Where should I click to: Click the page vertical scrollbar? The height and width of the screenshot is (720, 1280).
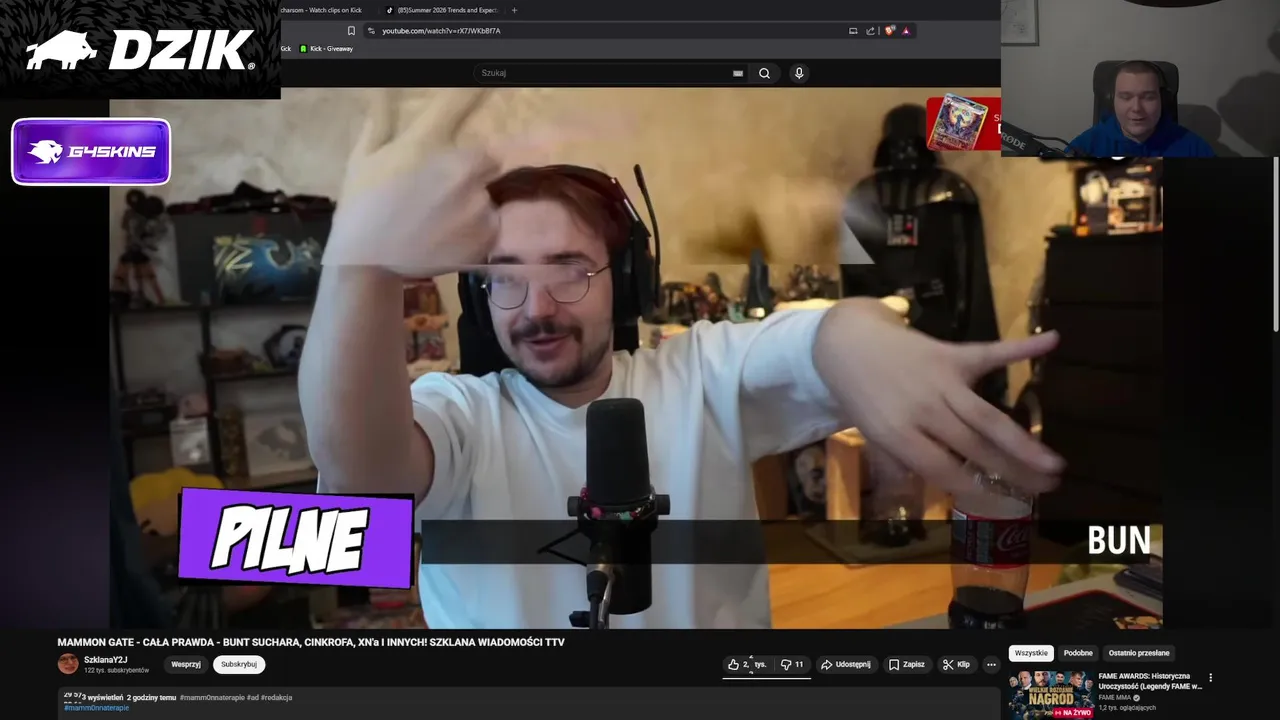click(1275, 245)
